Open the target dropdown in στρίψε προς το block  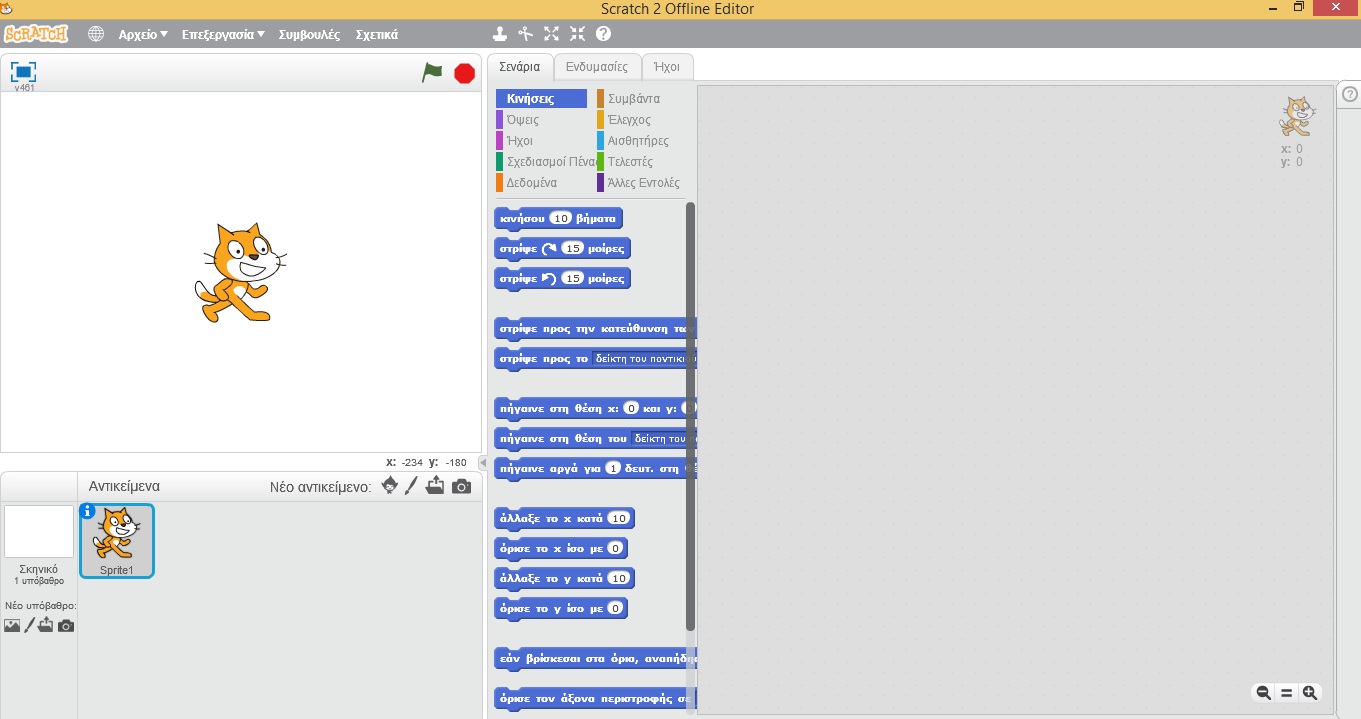(643, 358)
